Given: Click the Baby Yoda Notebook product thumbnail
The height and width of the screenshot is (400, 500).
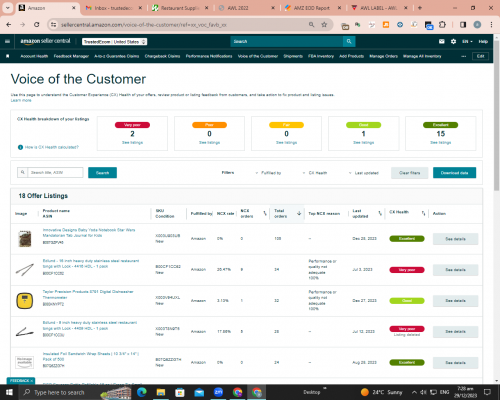Looking at the screenshot, I should click(25, 239).
